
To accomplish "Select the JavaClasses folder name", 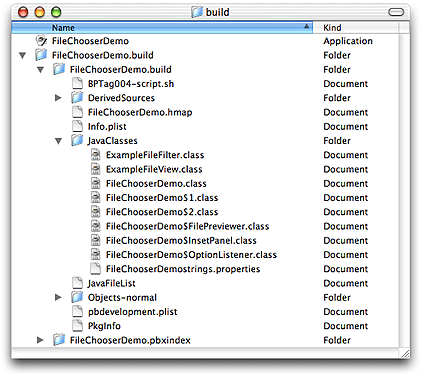I will tap(112, 141).
